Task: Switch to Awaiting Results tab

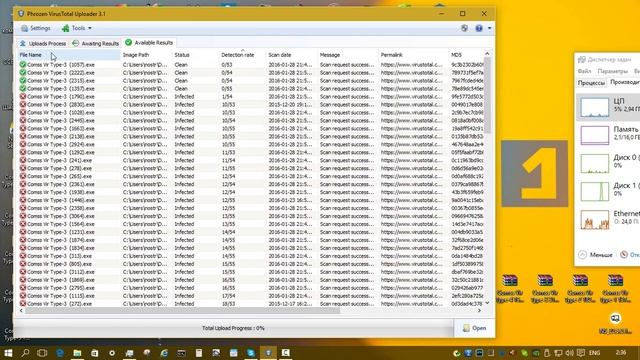Action: 96,43
